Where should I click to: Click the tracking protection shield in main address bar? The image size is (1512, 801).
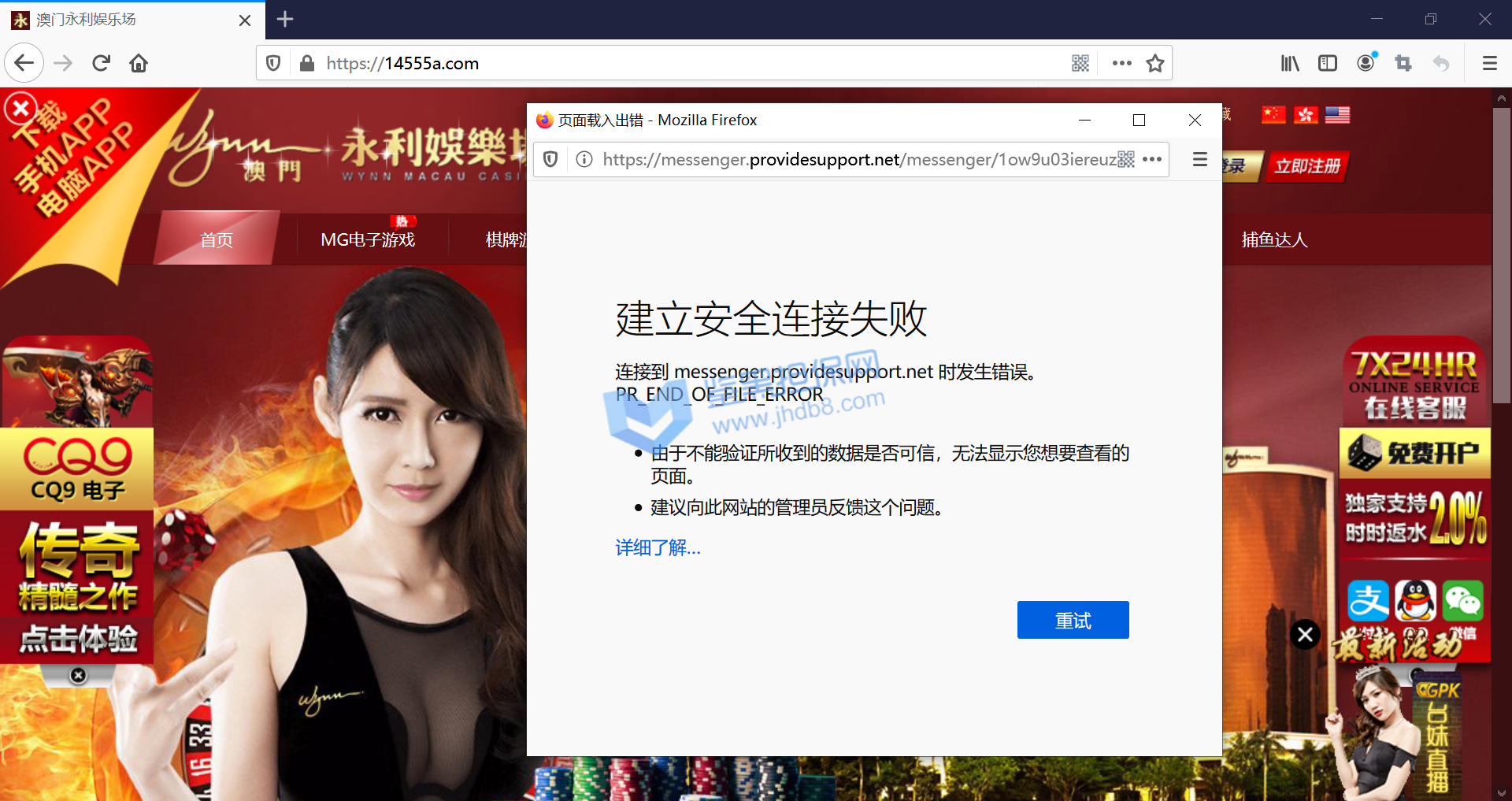tap(273, 63)
